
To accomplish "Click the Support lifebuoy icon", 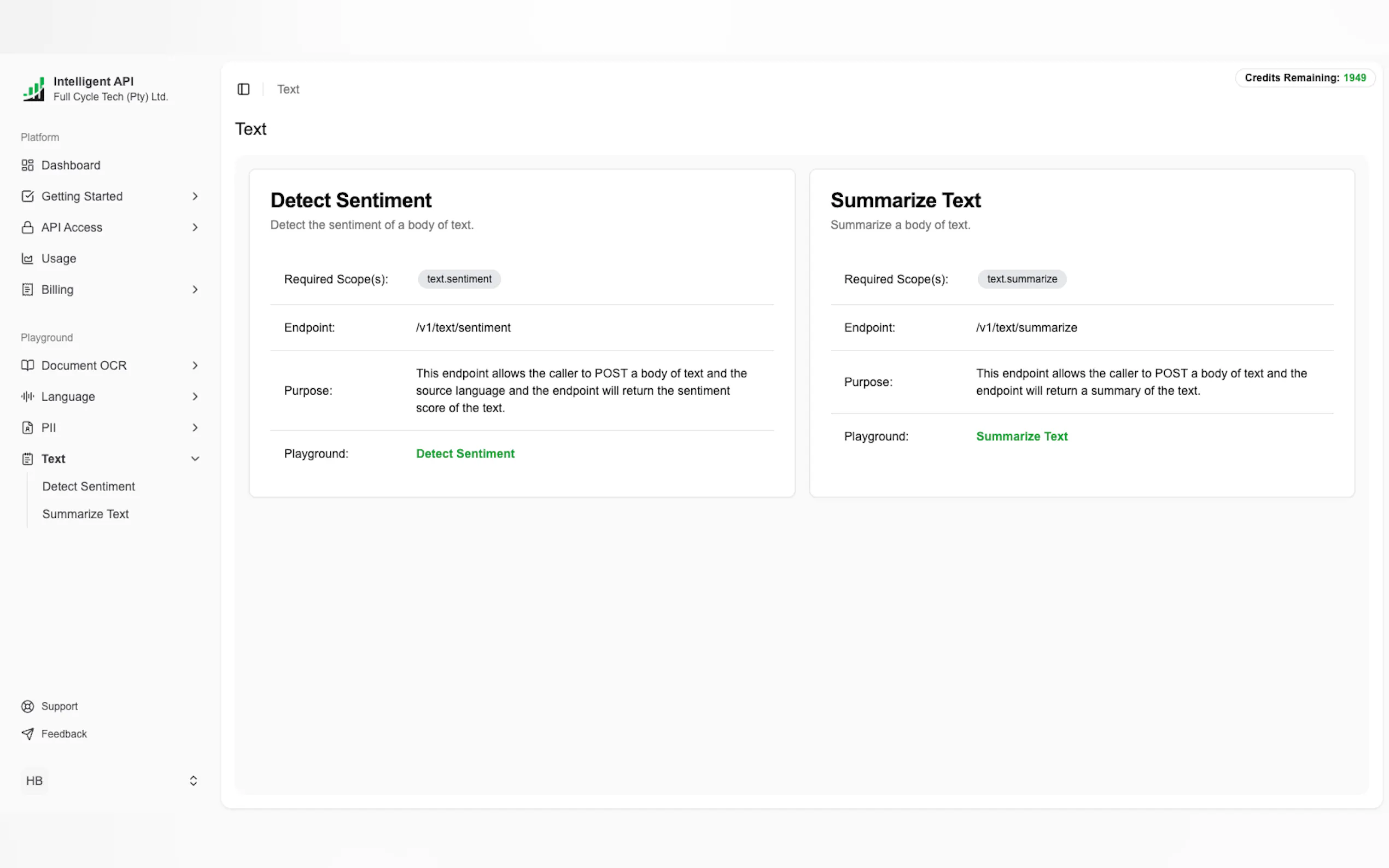I will [x=27, y=706].
